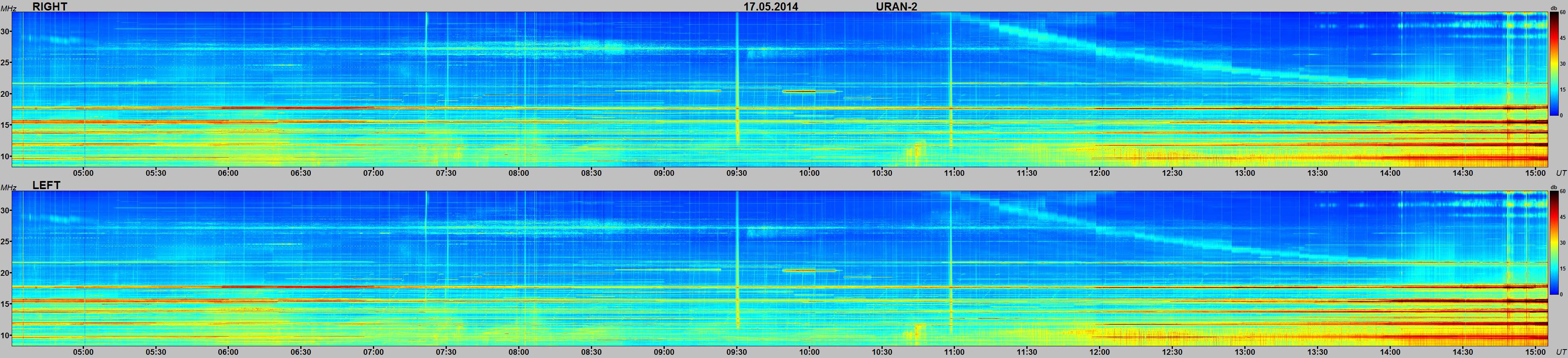Click the URAN-2 telescope title

pos(896,6)
